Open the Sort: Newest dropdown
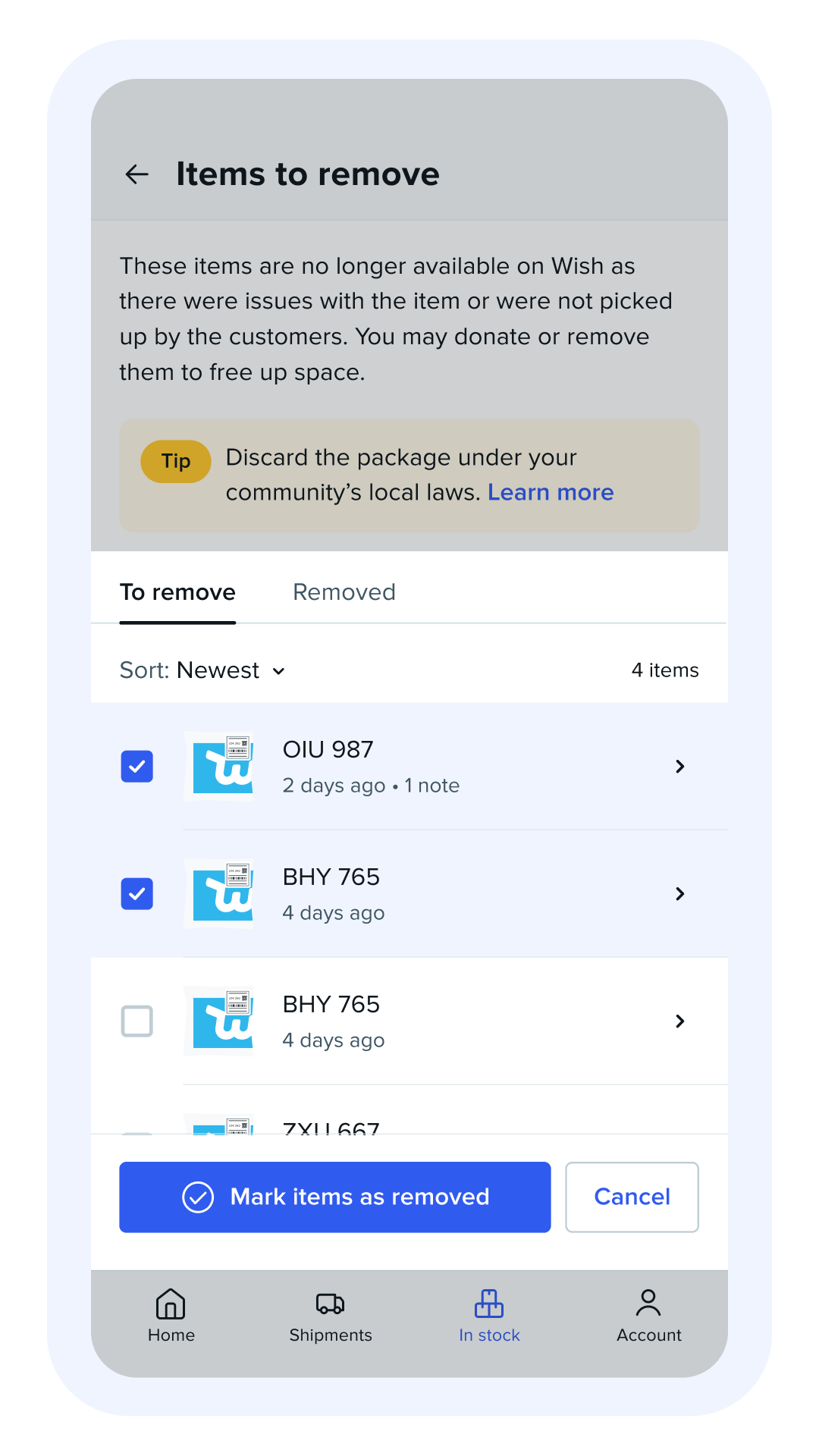The width and height of the screenshot is (819, 1456). coord(203,670)
